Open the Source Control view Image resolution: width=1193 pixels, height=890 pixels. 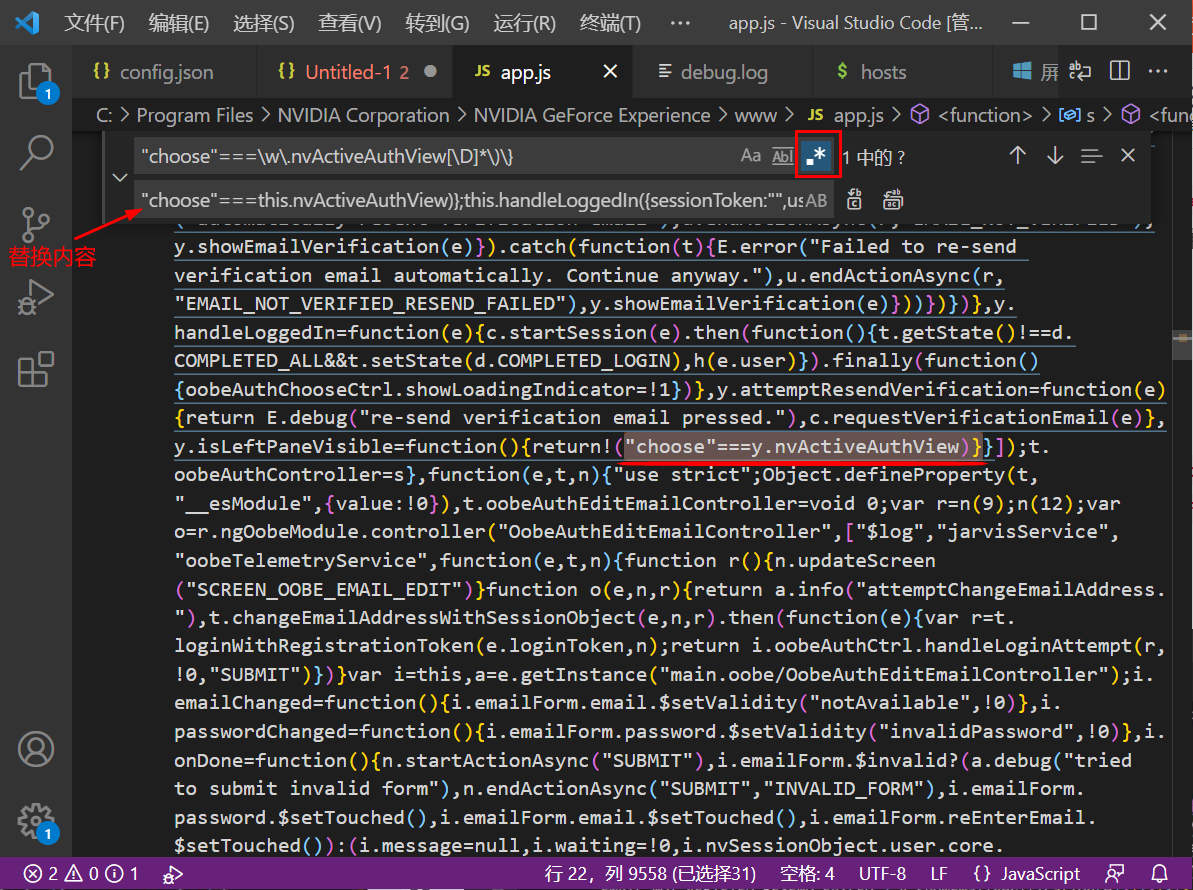[36, 225]
